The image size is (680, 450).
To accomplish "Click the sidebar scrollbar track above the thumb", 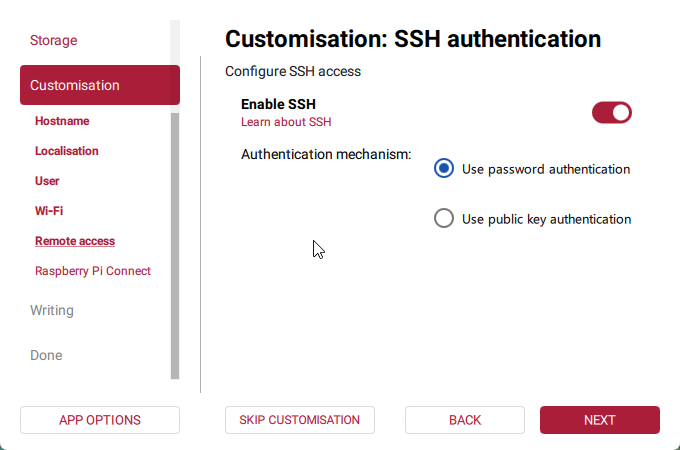I will [175, 42].
